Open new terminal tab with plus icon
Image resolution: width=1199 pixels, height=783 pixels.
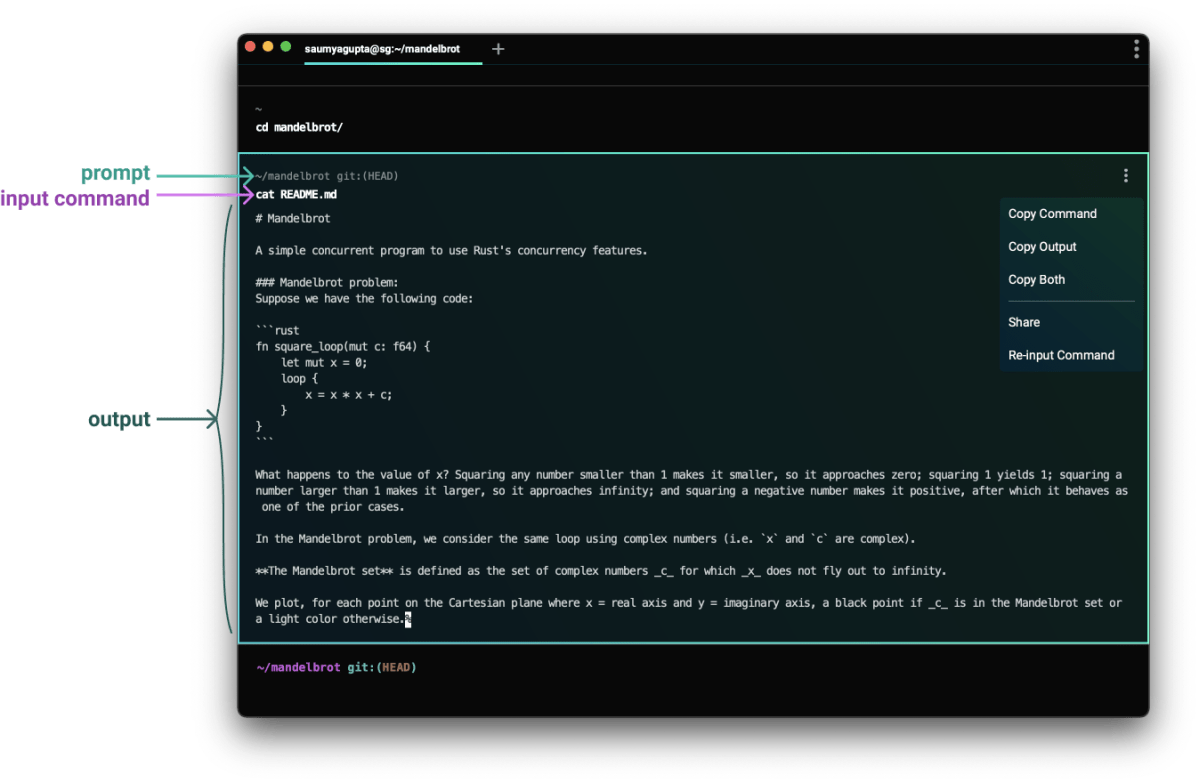[498, 49]
